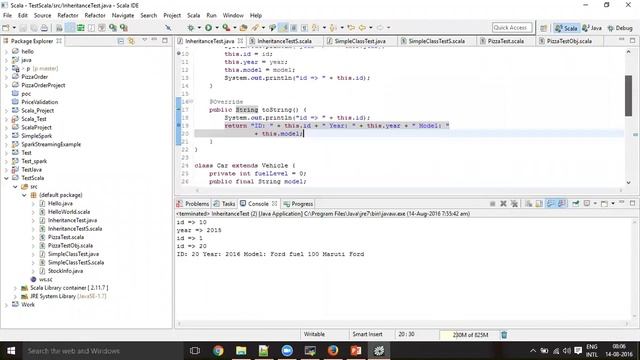Image resolution: width=640 pixels, height=360 pixels.
Task: Open the Navigate menu
Action: (123, 15)
